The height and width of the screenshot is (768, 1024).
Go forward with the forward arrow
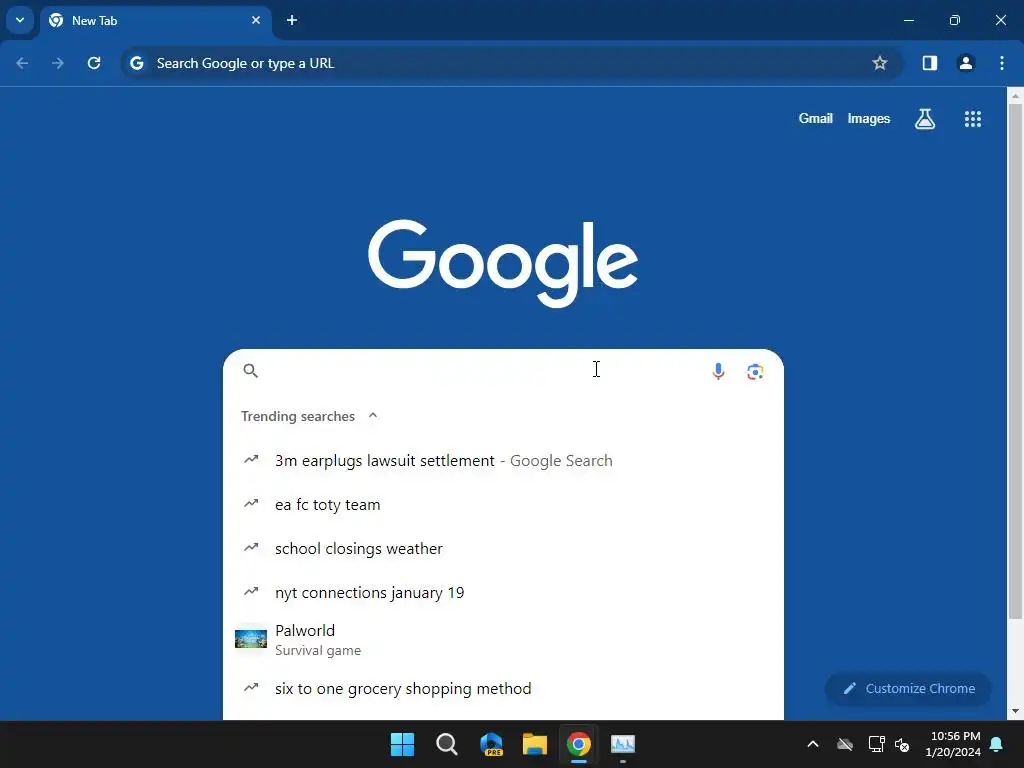point(58,63)
